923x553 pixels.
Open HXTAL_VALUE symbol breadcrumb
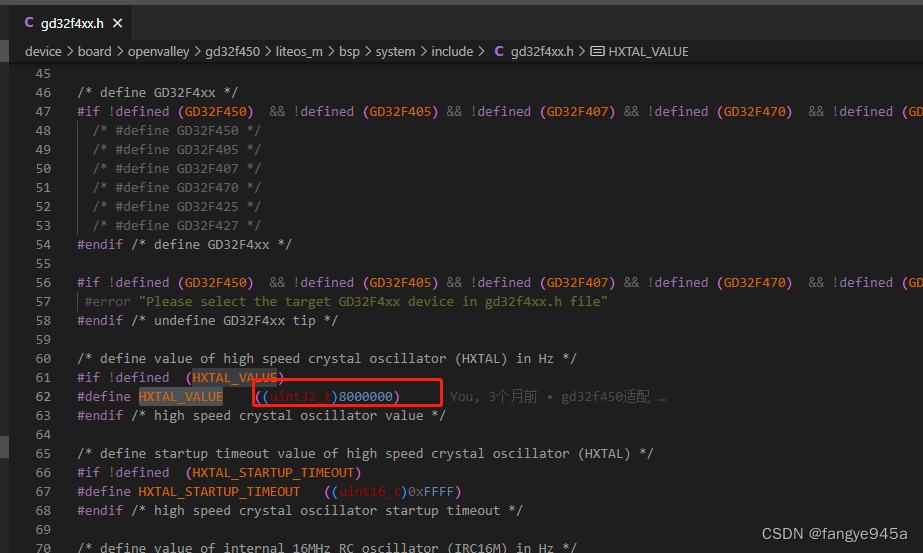pos(648,51)
